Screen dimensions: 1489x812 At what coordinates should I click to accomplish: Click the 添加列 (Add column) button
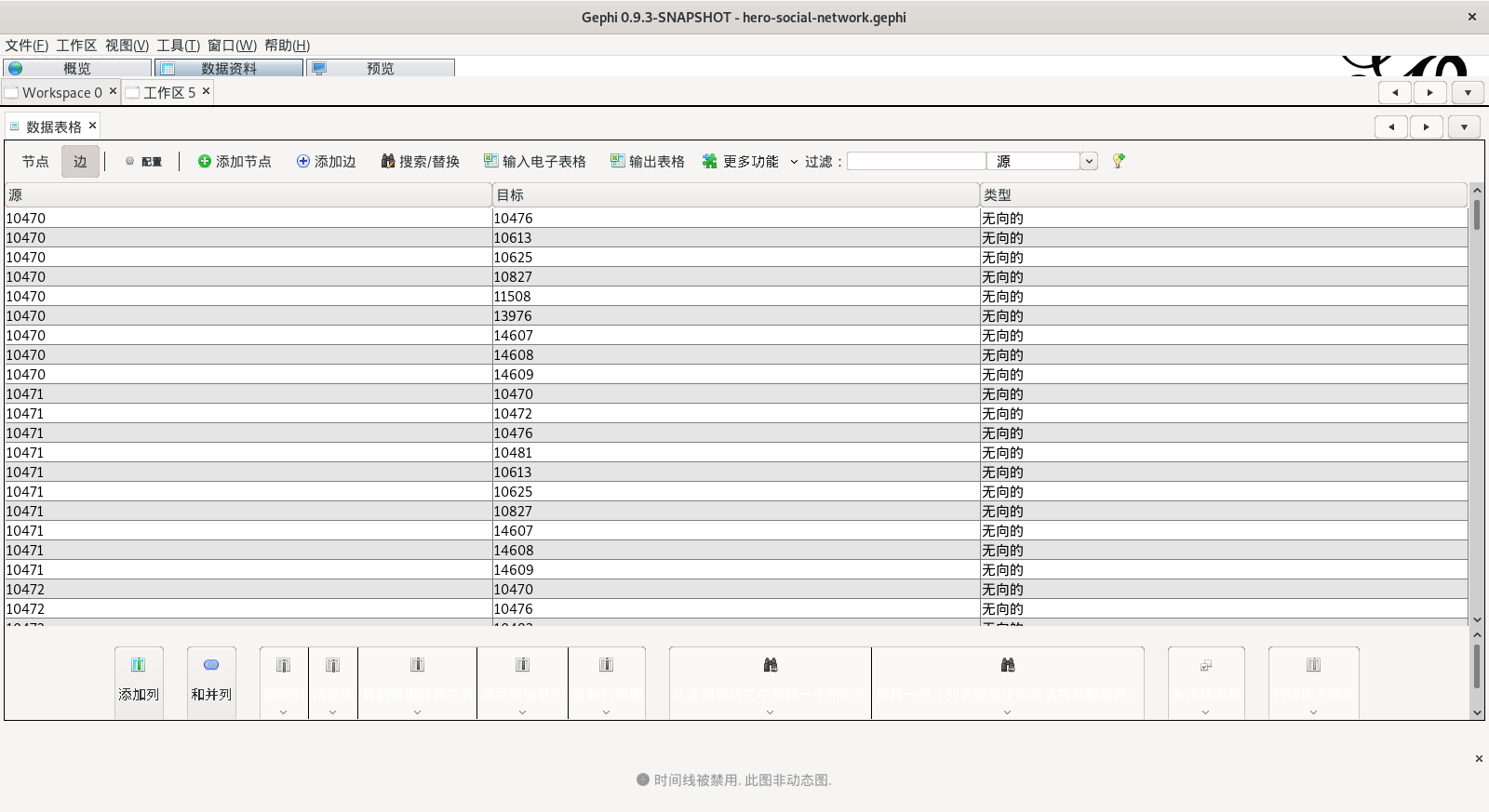(139, 682)
